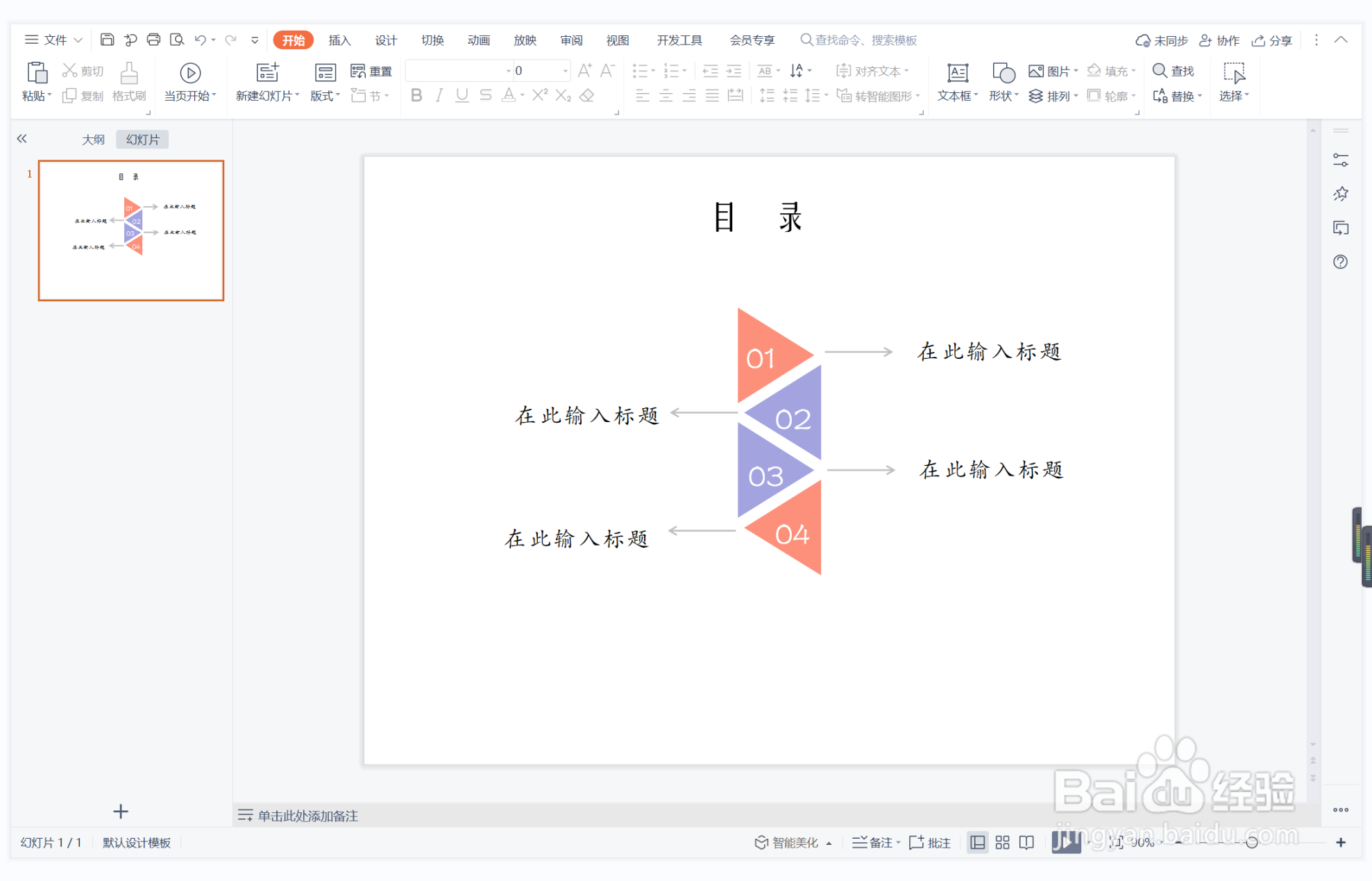The height and width of the screenshot is (881, 1372).
Task: Toggle underline formatting
Action: (x=461, y=96)
